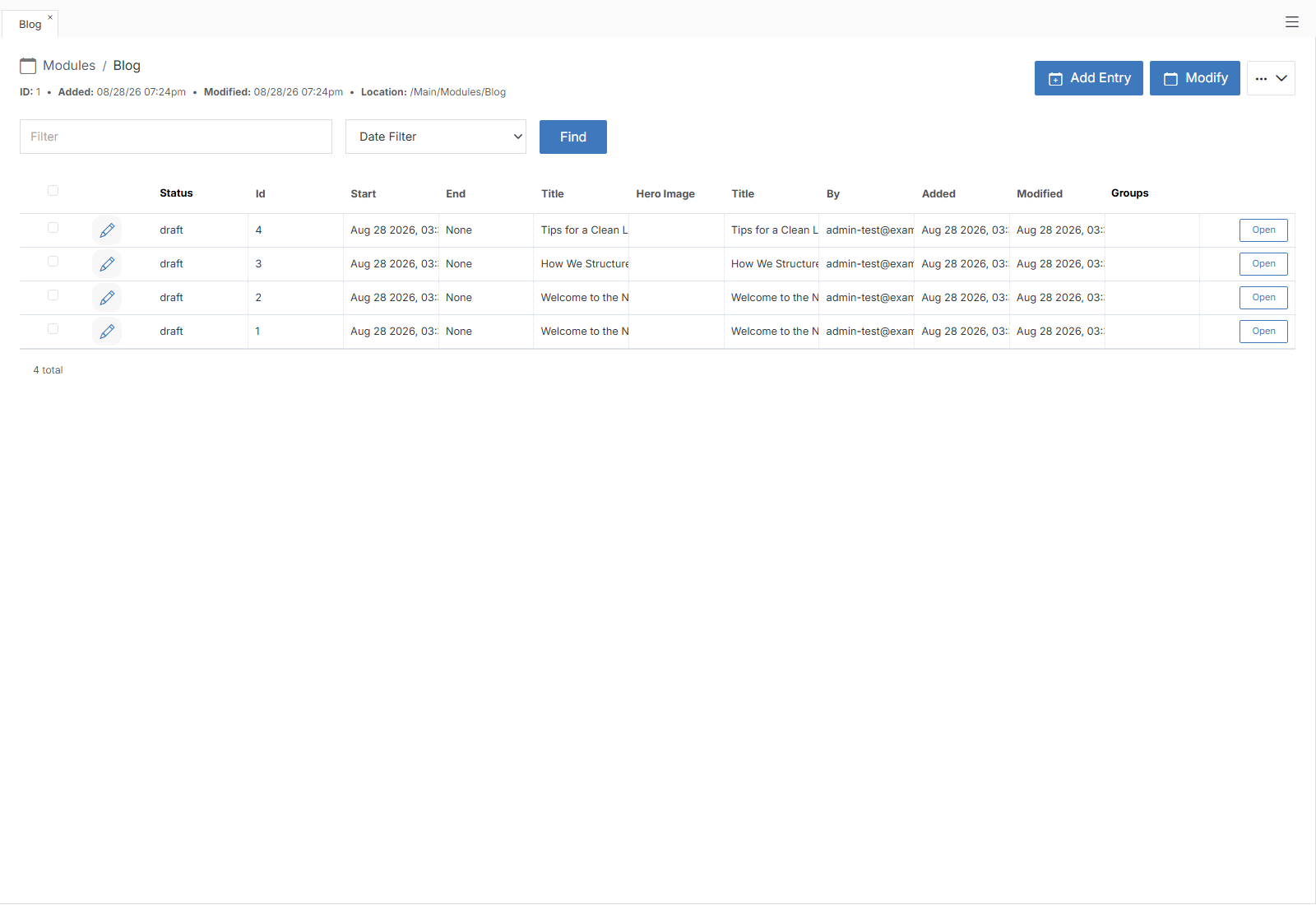The width and height of the screenshot is (1316, 905).
Task: Click the Groups column header
Action: pos(1129,193)
